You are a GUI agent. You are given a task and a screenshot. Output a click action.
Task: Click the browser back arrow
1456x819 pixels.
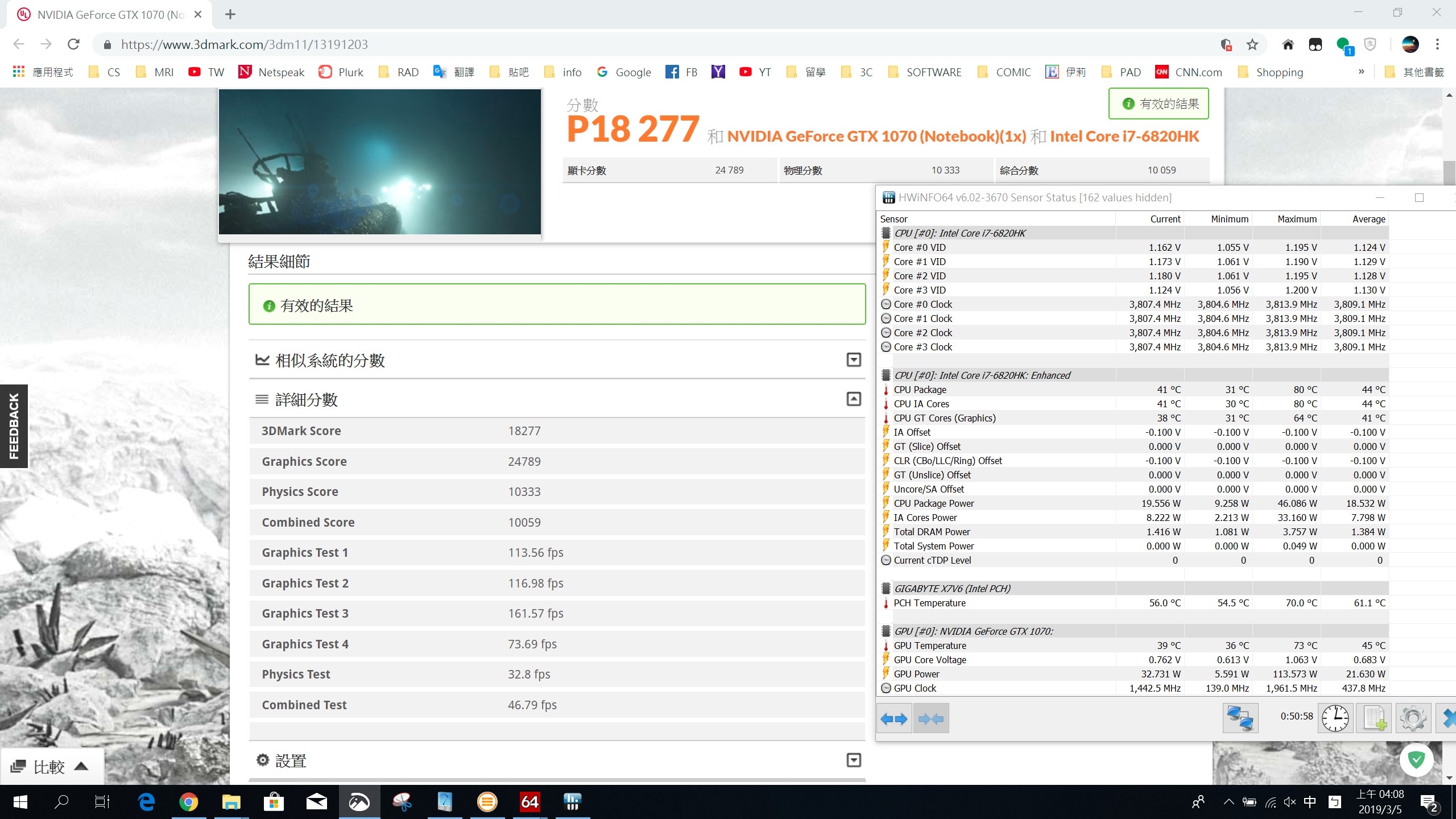(x=18, y=44)
